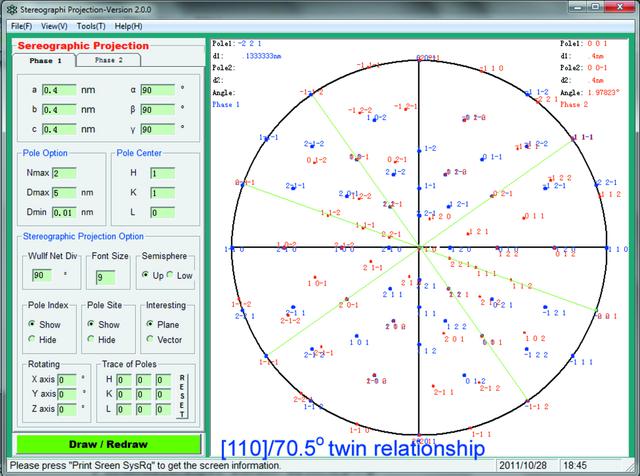Click the red 0 1 1 pole point
The height and width of the screenshot is (476, 640).
(x=524, y=218)
